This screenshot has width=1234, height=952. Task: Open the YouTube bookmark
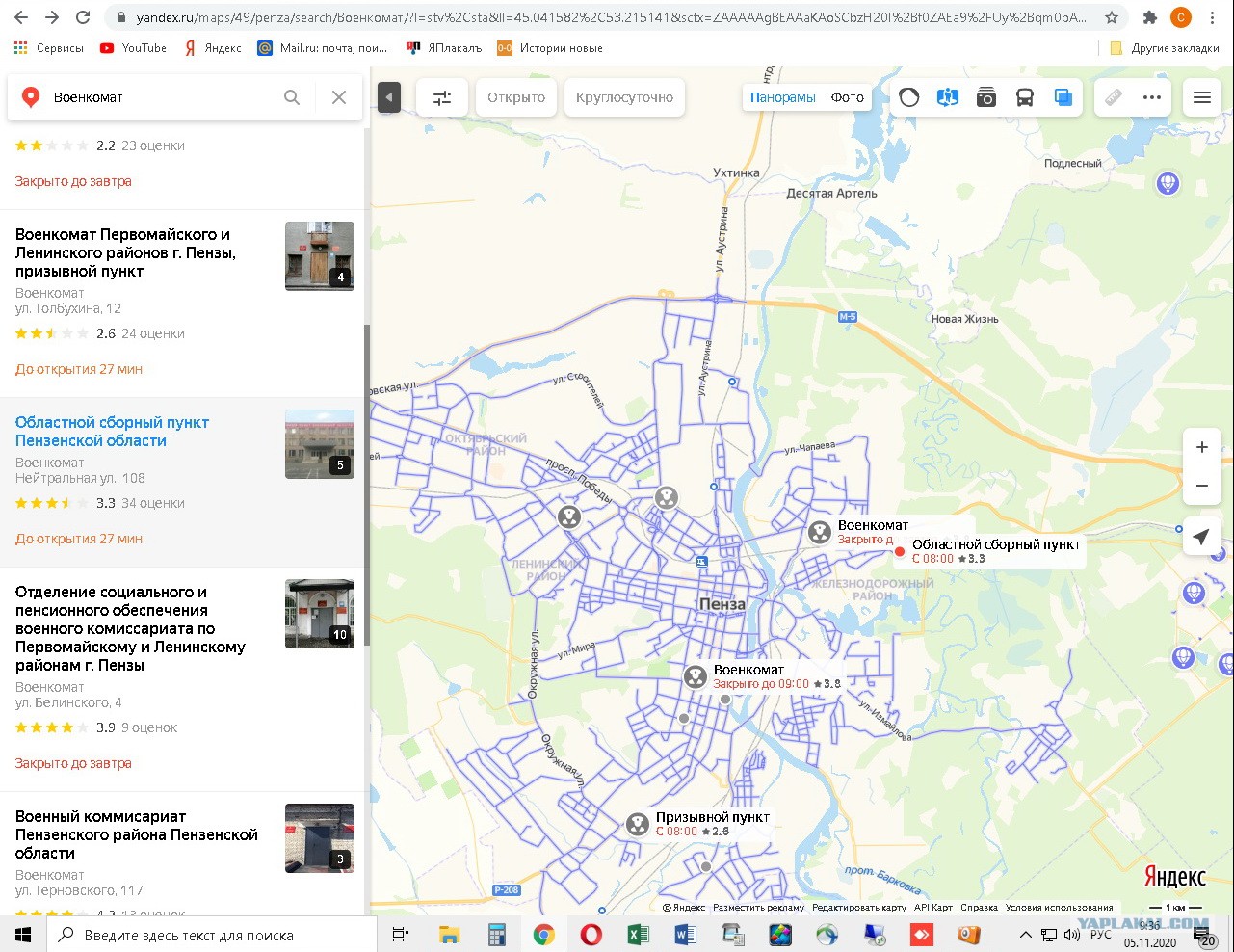[x=133, y=48]
